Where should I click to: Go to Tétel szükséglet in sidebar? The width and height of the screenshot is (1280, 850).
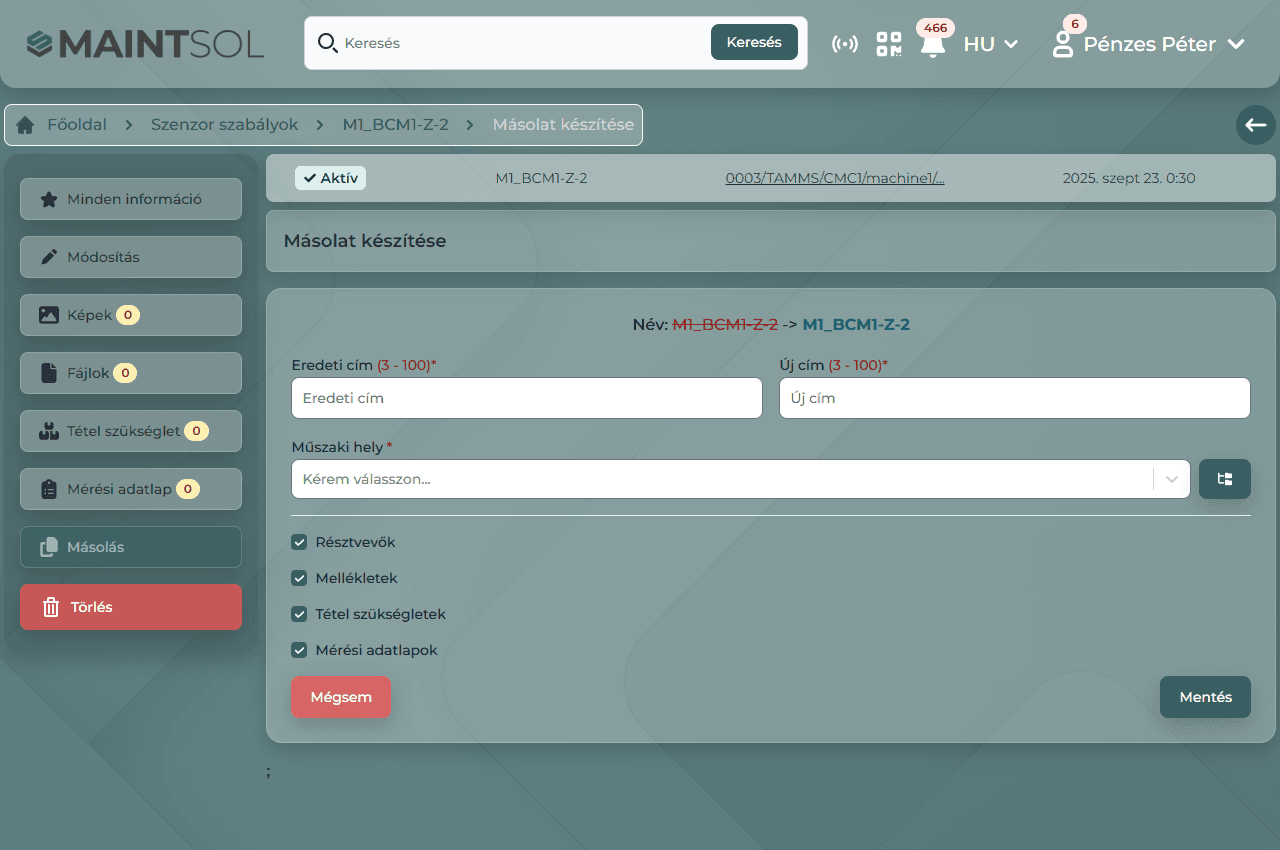pyautogui.click(x=131, y=431)
